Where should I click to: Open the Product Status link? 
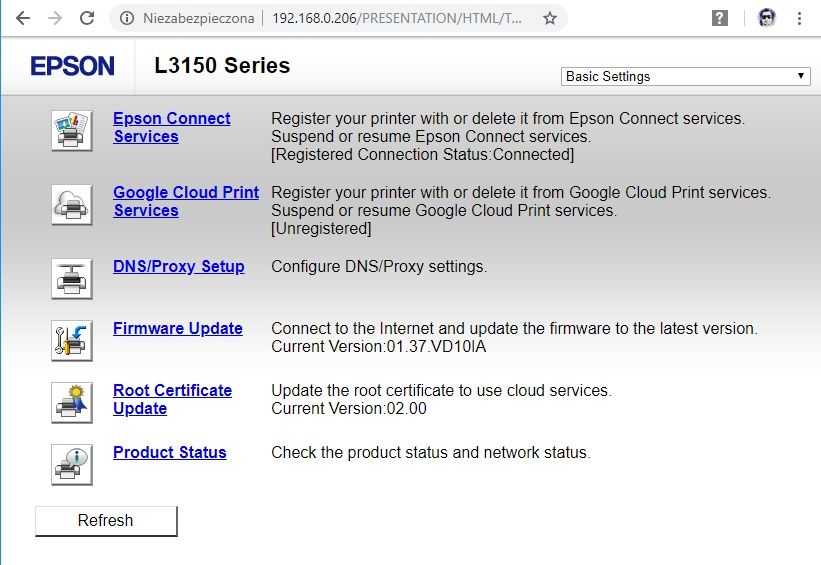170,452
